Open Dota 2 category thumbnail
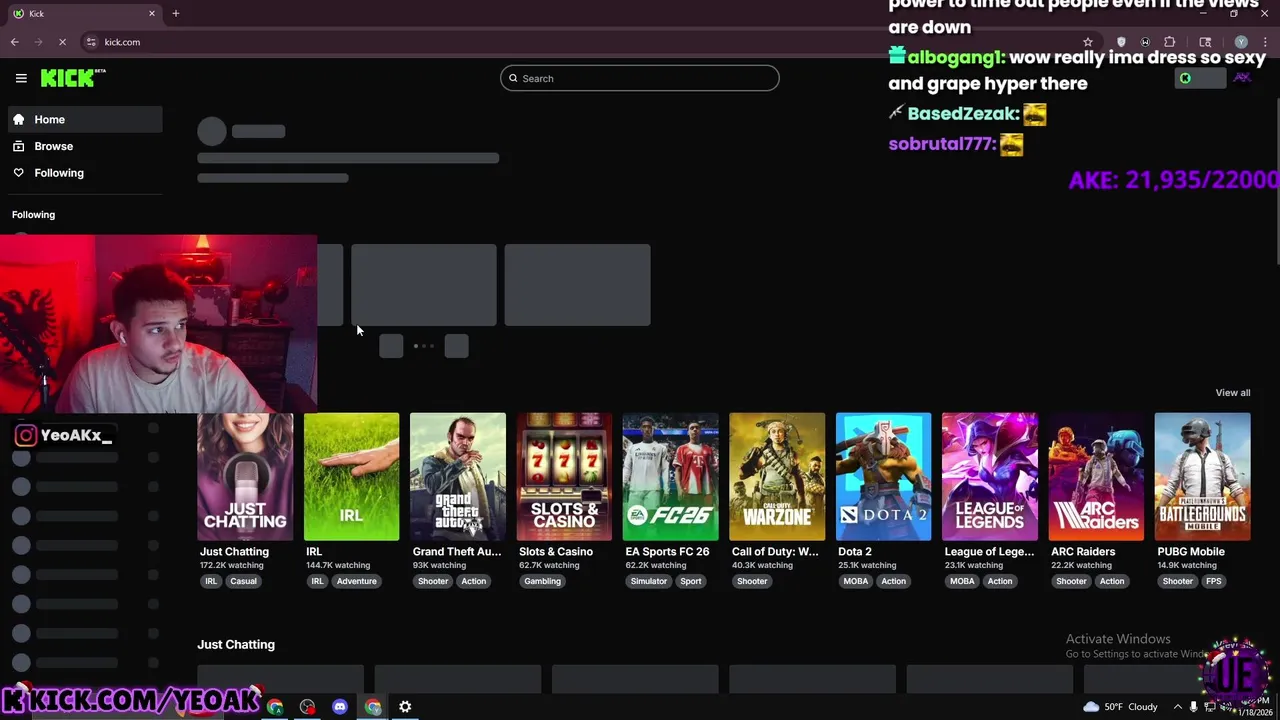This screenshot has width=1280, height=720. [884, 477]
